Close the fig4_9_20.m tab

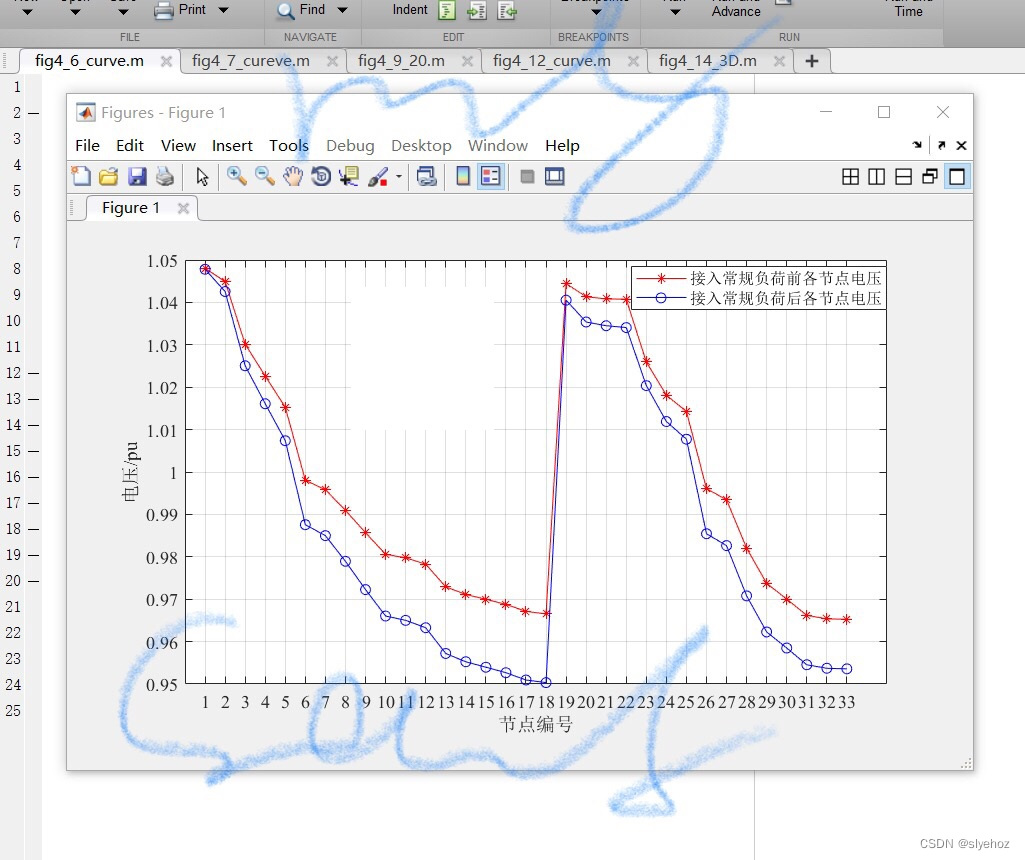pyautogui.click(x=467, y=61)
